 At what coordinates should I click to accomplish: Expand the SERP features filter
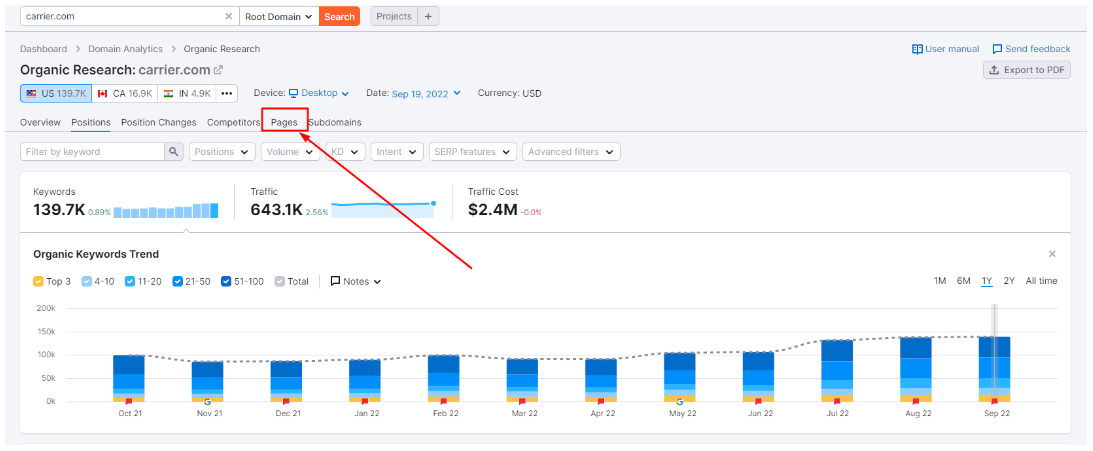click(473, 152)
